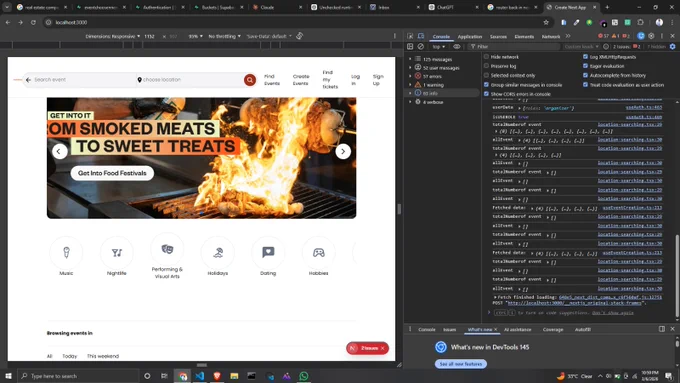Switch to the Application tab in DevTools
This screenshot has width=680, height=383.
point(470,37)
